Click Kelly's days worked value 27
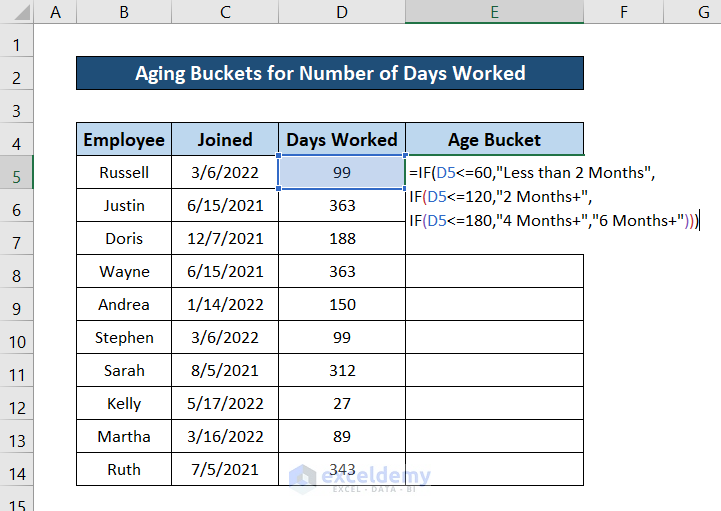Image resolution: width=721 pixels, height=511 pixels. (342, 404)
